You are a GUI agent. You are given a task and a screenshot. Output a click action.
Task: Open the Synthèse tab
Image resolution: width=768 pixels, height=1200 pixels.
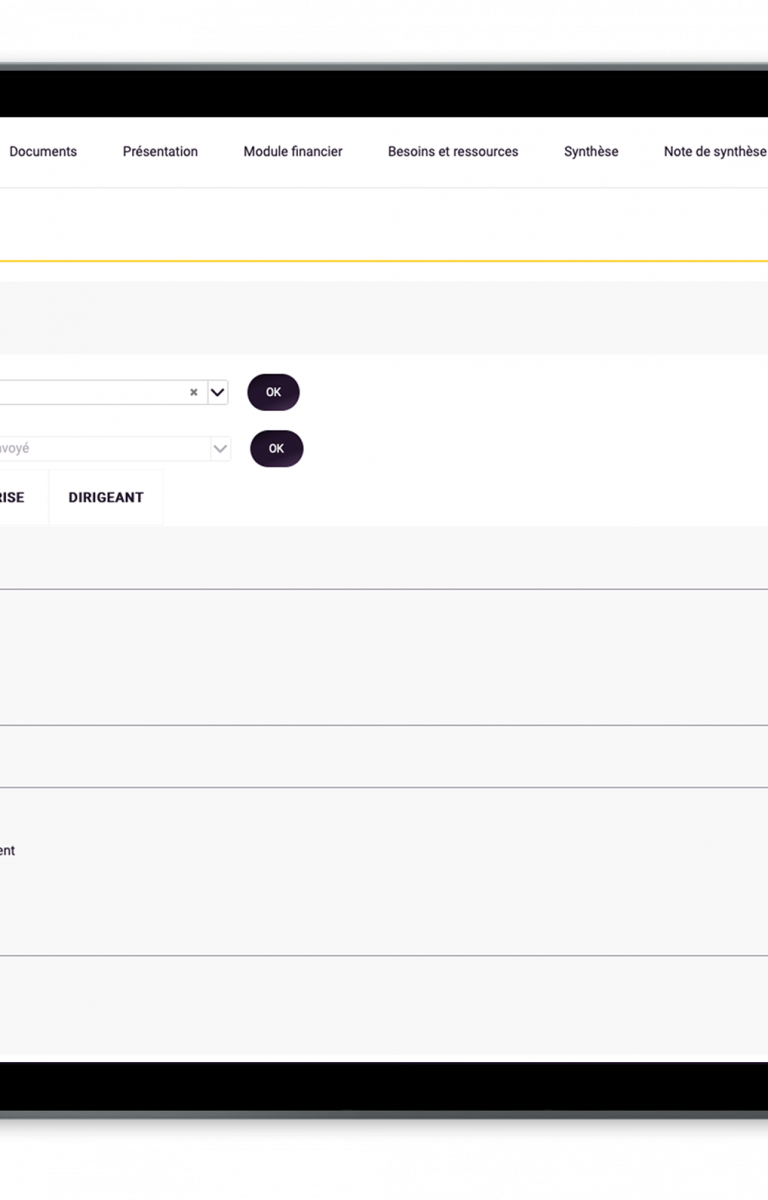point(591,152)
